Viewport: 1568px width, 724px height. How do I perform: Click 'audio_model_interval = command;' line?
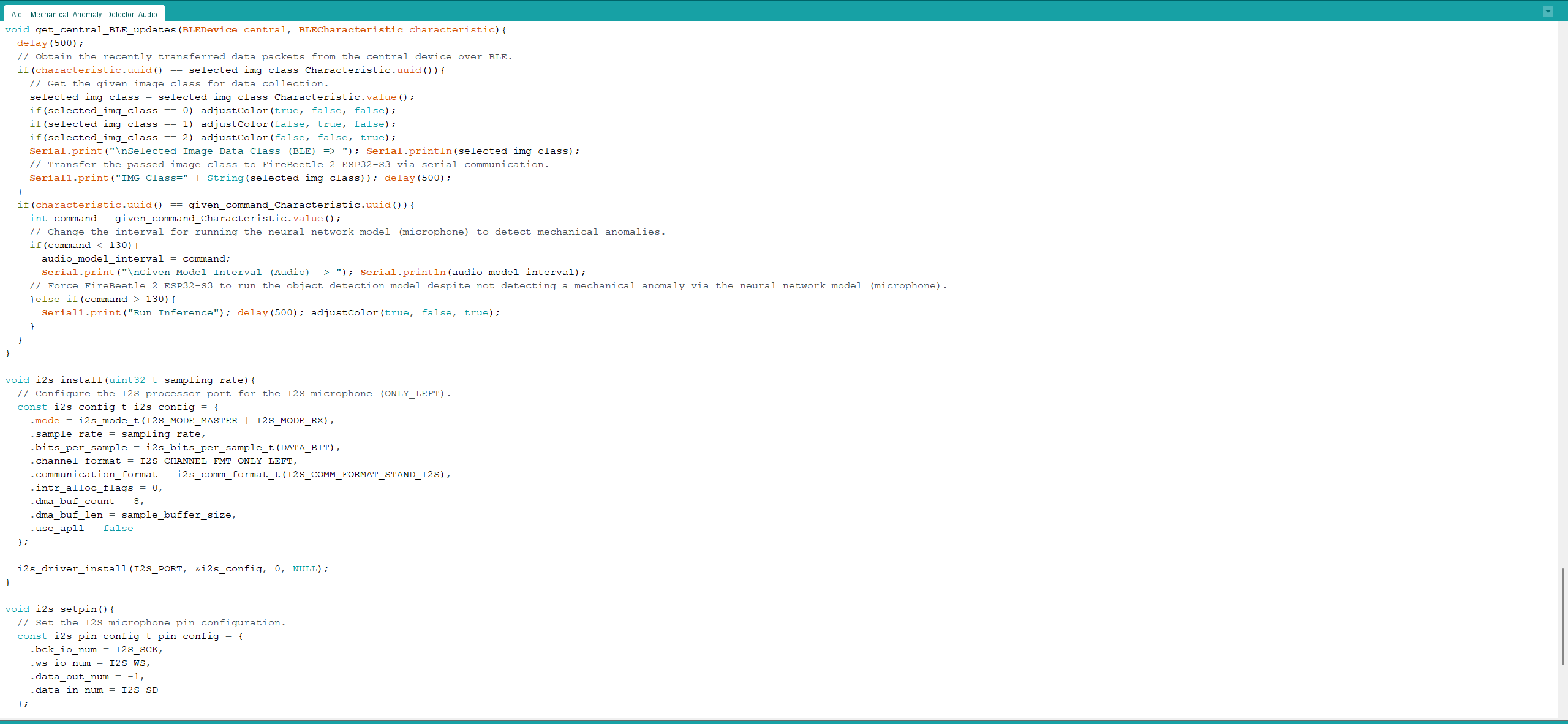136,258
